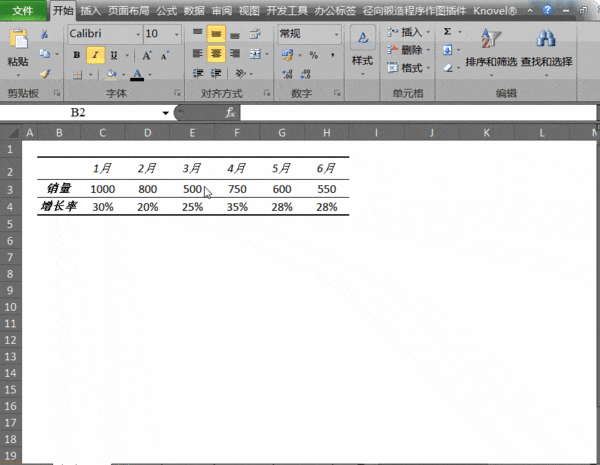Click the Wrap Text icon
Viewport: 600px width, 465px height.
[255, 34]
